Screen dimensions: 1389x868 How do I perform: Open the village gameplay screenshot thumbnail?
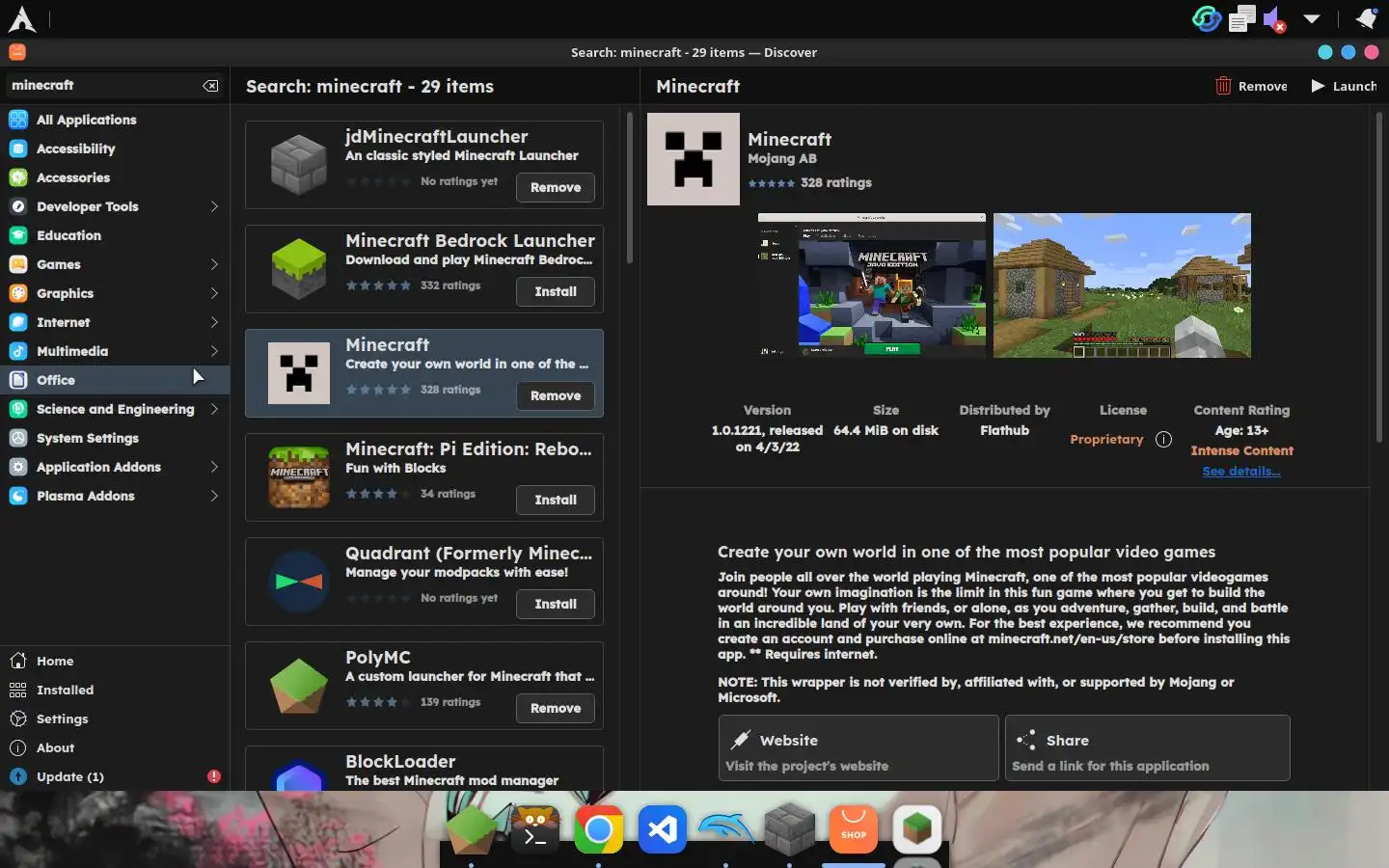pos(1122,285)
